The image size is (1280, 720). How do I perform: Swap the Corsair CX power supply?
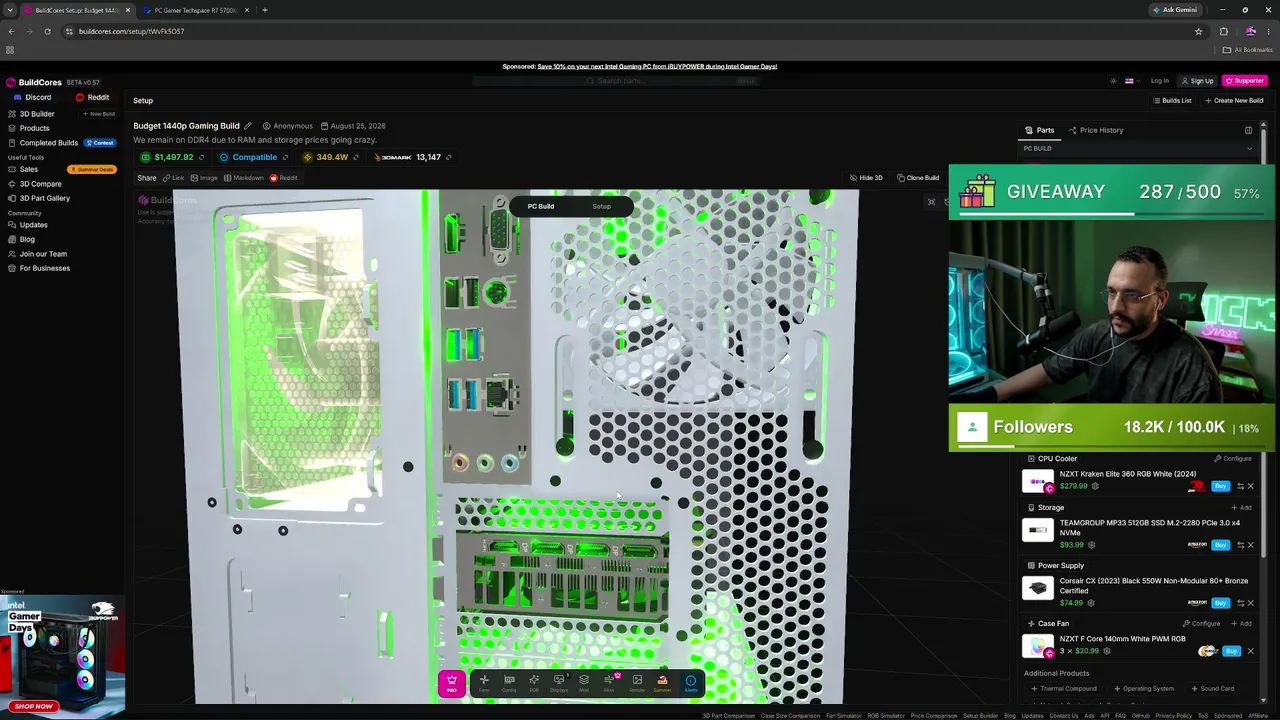click(1240, 603)
